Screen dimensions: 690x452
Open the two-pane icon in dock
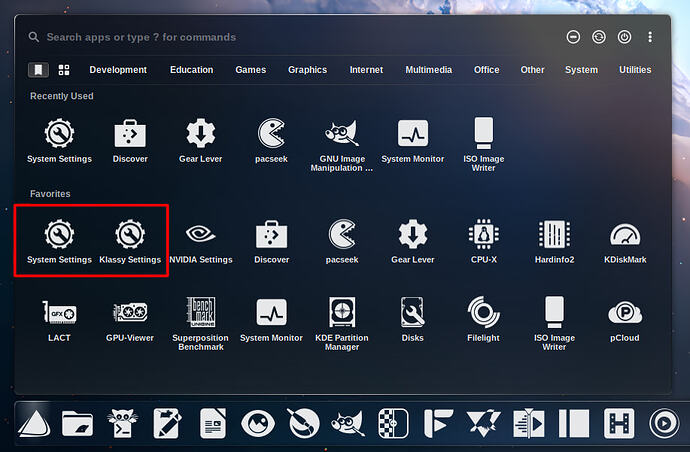574,423
